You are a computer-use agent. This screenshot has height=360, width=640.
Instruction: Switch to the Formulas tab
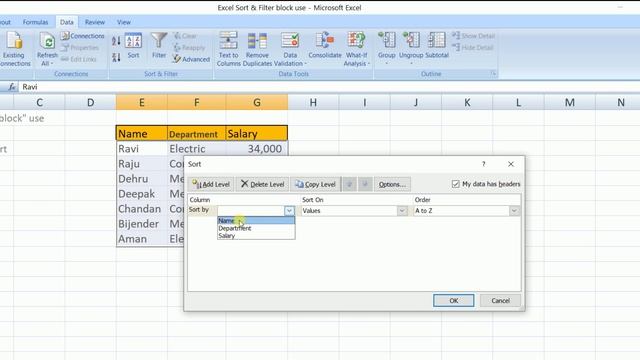[x=35, y=22]
